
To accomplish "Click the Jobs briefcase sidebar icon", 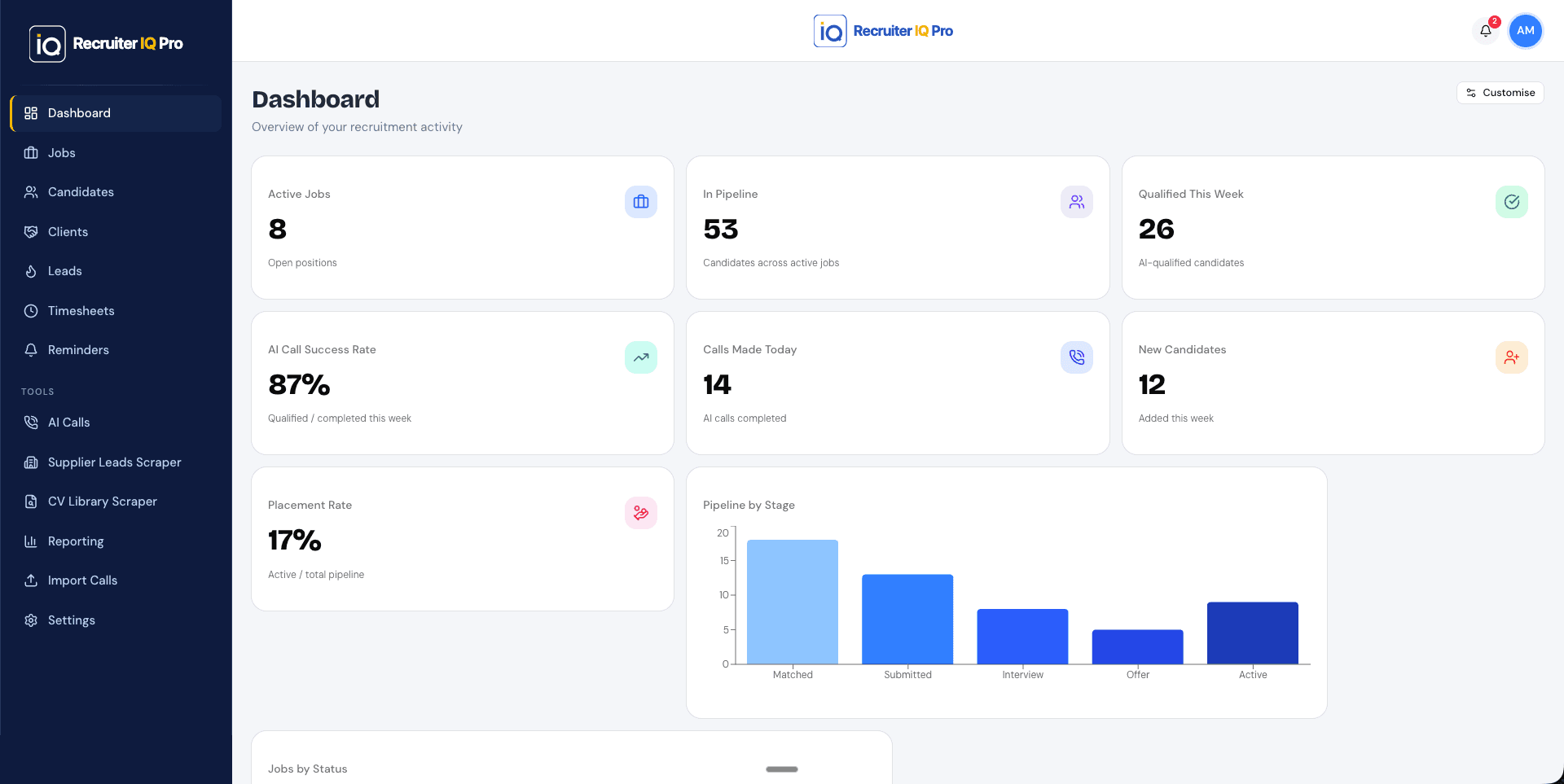I will pos(31,153).
